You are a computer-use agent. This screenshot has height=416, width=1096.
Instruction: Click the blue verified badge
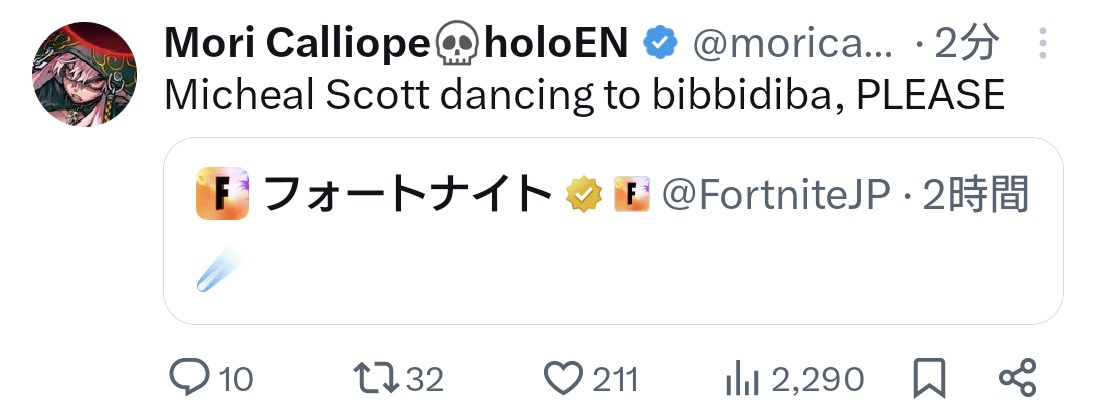pyautogui.click(x=660, y=42)
